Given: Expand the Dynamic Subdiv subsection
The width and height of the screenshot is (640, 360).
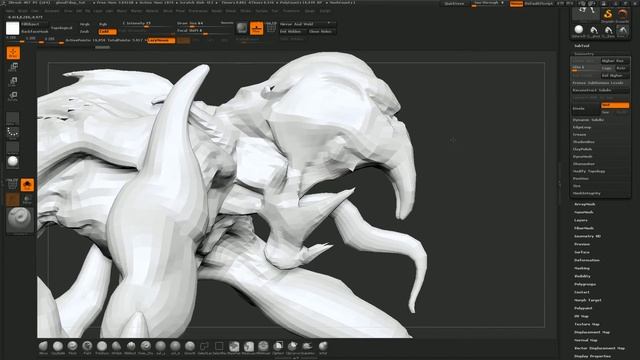Looking at the screenshot, I should [x=588, y=120].
